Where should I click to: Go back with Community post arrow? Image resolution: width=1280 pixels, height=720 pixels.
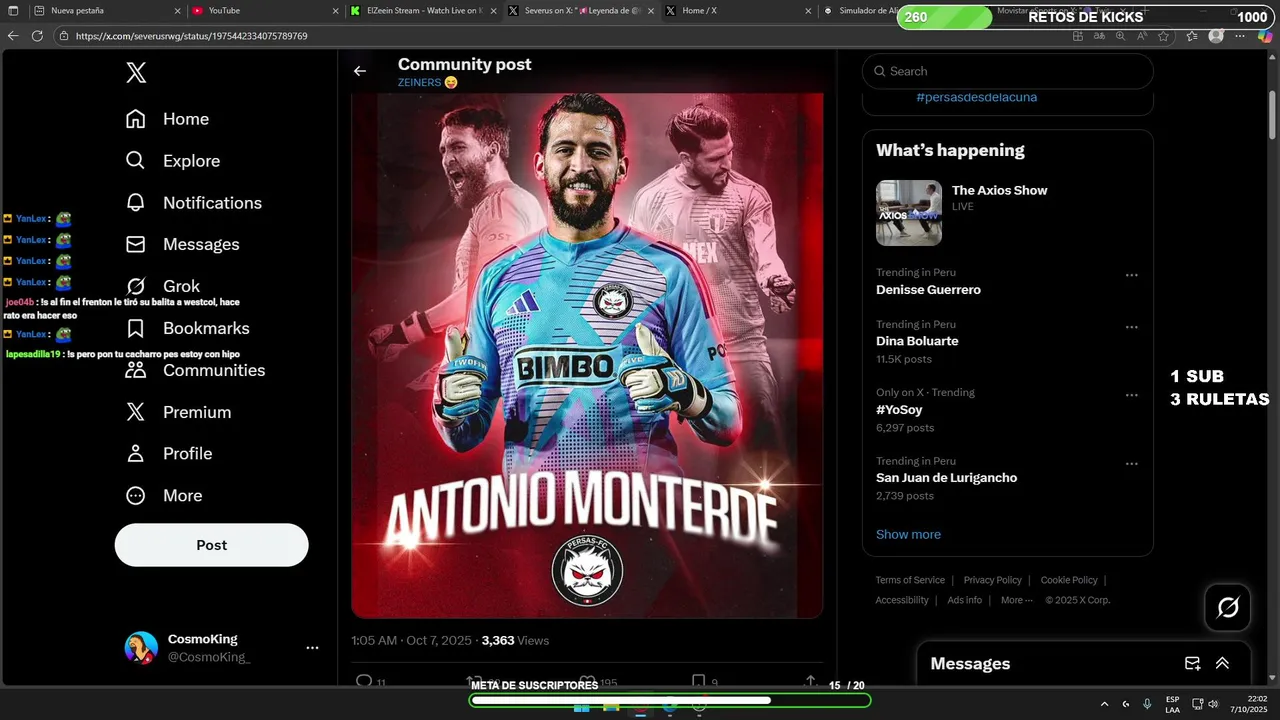pos(360,71)
